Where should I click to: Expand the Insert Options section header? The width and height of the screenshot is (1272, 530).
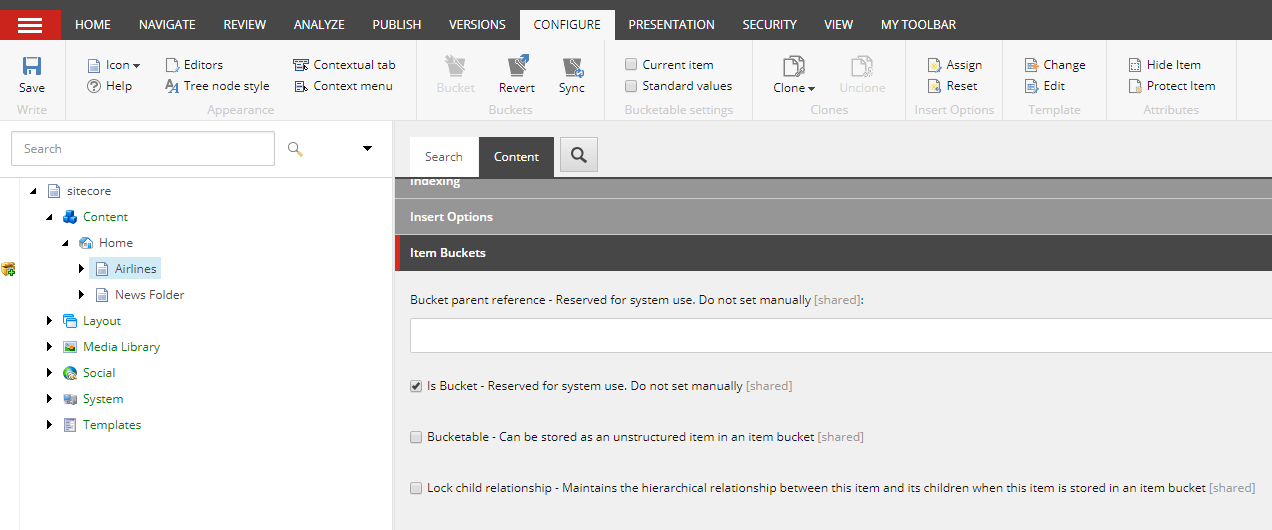click(x=834, y=217)
